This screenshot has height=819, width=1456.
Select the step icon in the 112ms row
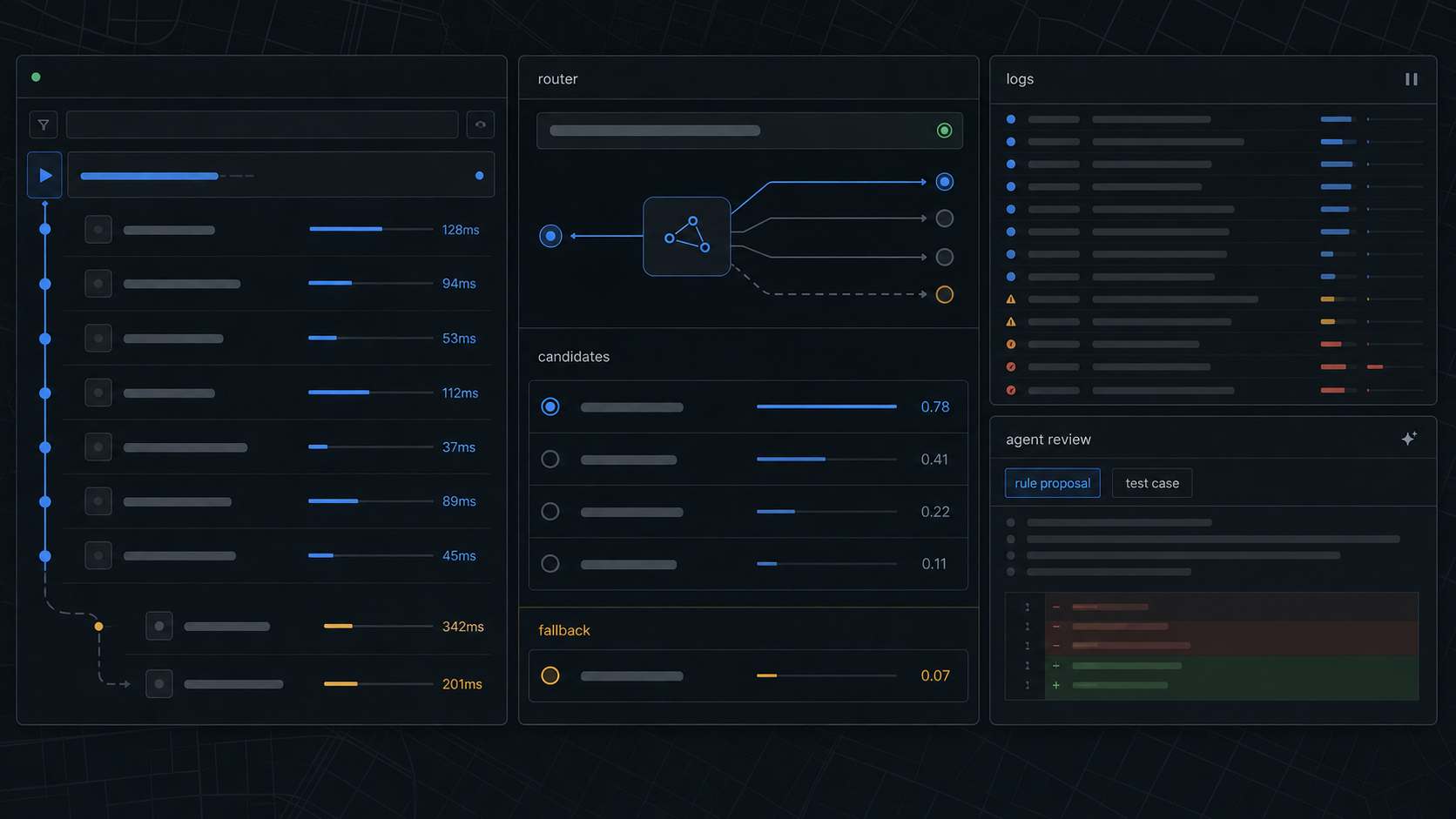pos(98,393)
